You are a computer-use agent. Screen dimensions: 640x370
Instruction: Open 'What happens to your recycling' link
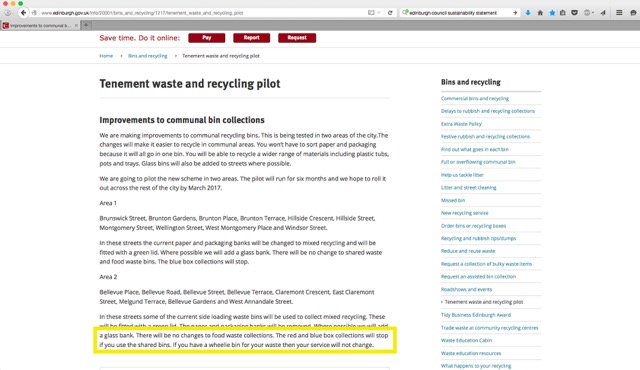tap(476, 366)
